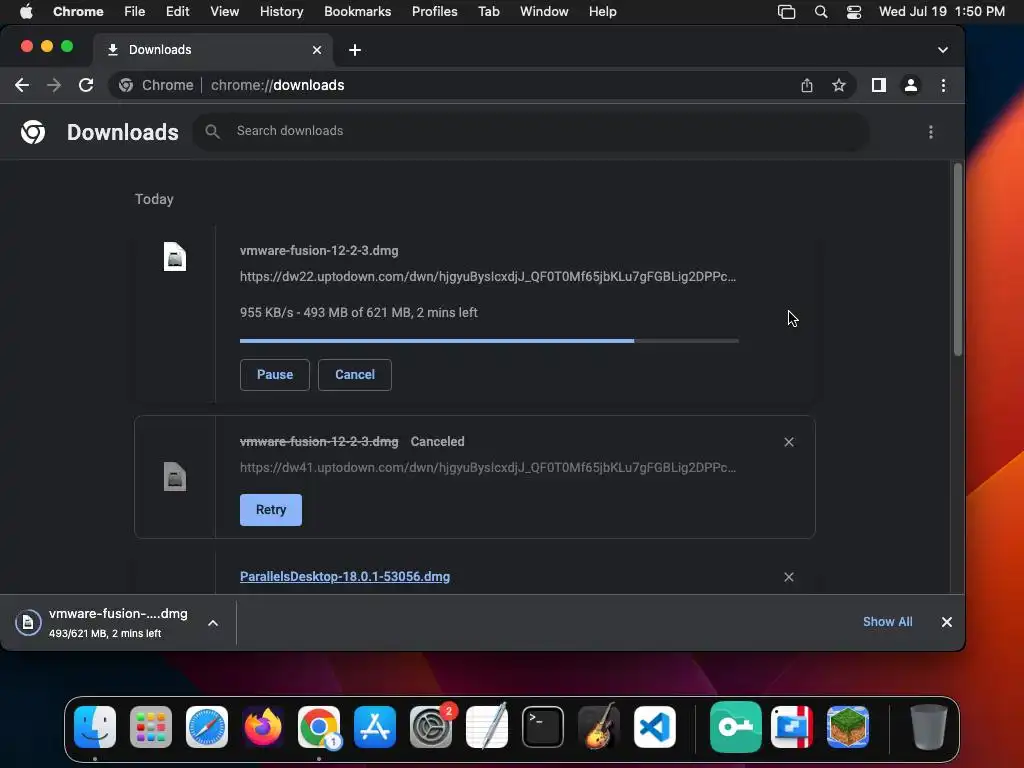Click the dw22.uptodown.com download URL
Viewport: 1024px width, 768px height.
[488, 276]
